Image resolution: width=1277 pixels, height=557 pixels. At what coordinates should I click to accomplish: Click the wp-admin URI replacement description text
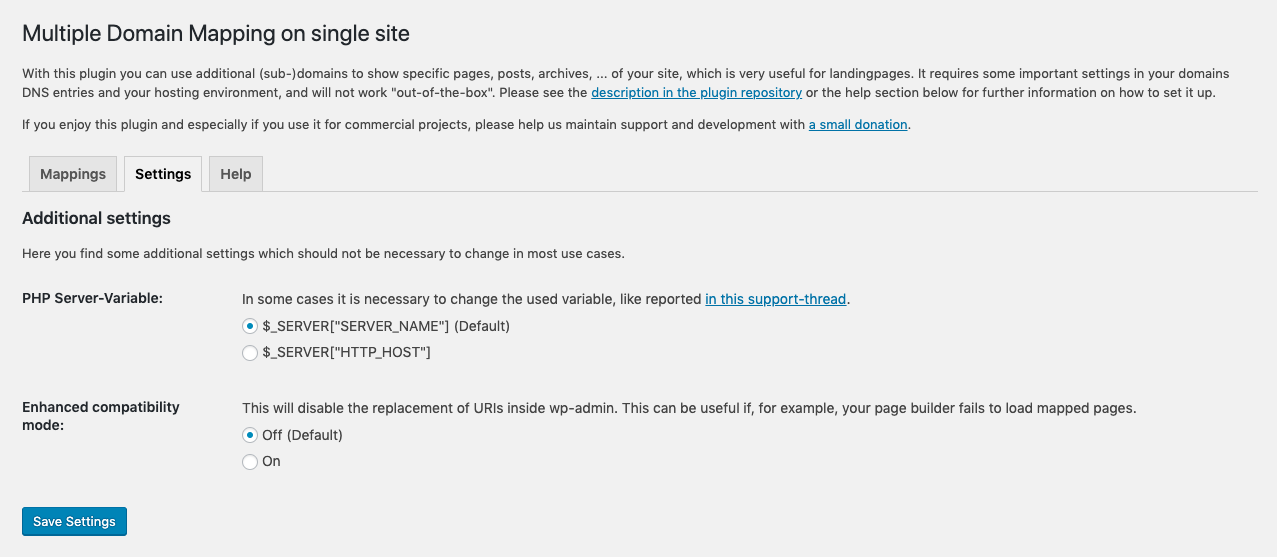tap(689, 409)
